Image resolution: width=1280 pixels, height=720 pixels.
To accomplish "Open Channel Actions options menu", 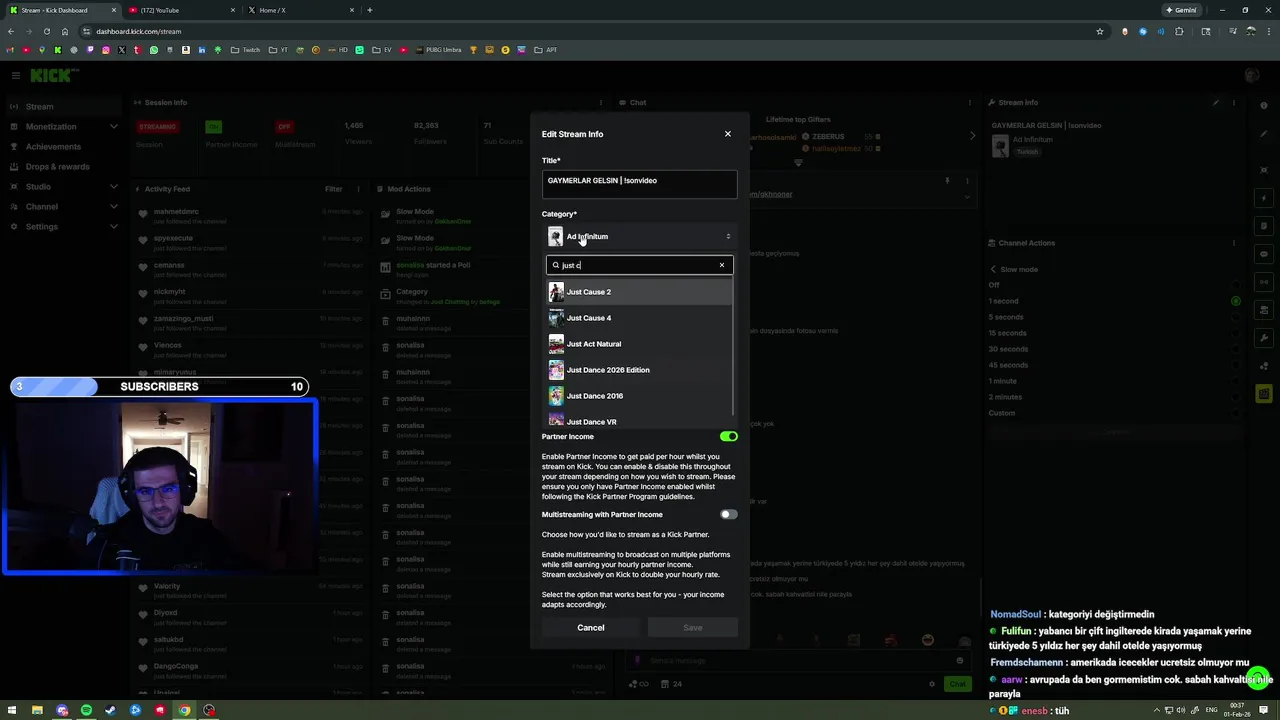I will click(1234, 243).
